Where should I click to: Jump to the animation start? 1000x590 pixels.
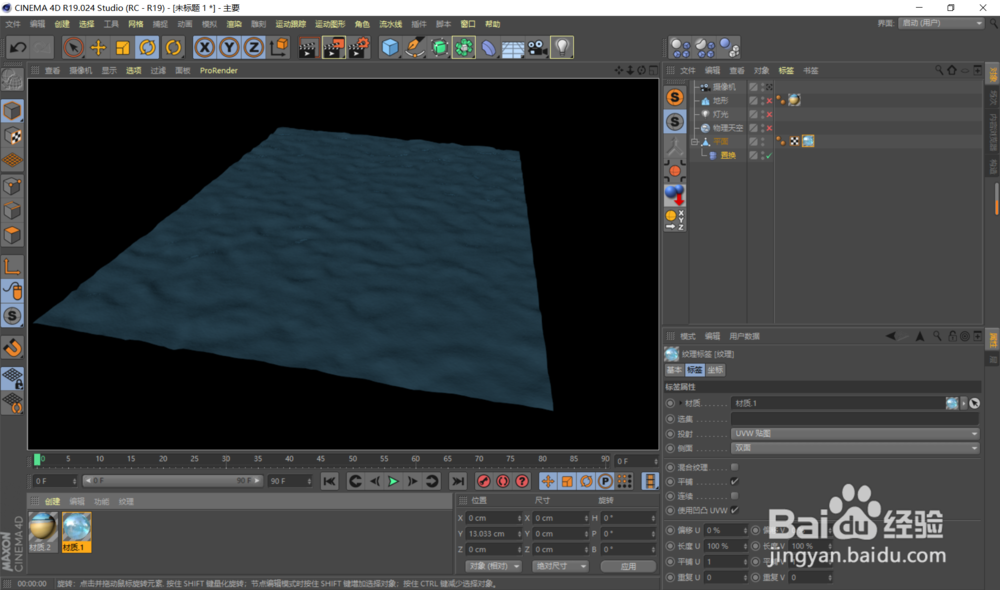329,482
